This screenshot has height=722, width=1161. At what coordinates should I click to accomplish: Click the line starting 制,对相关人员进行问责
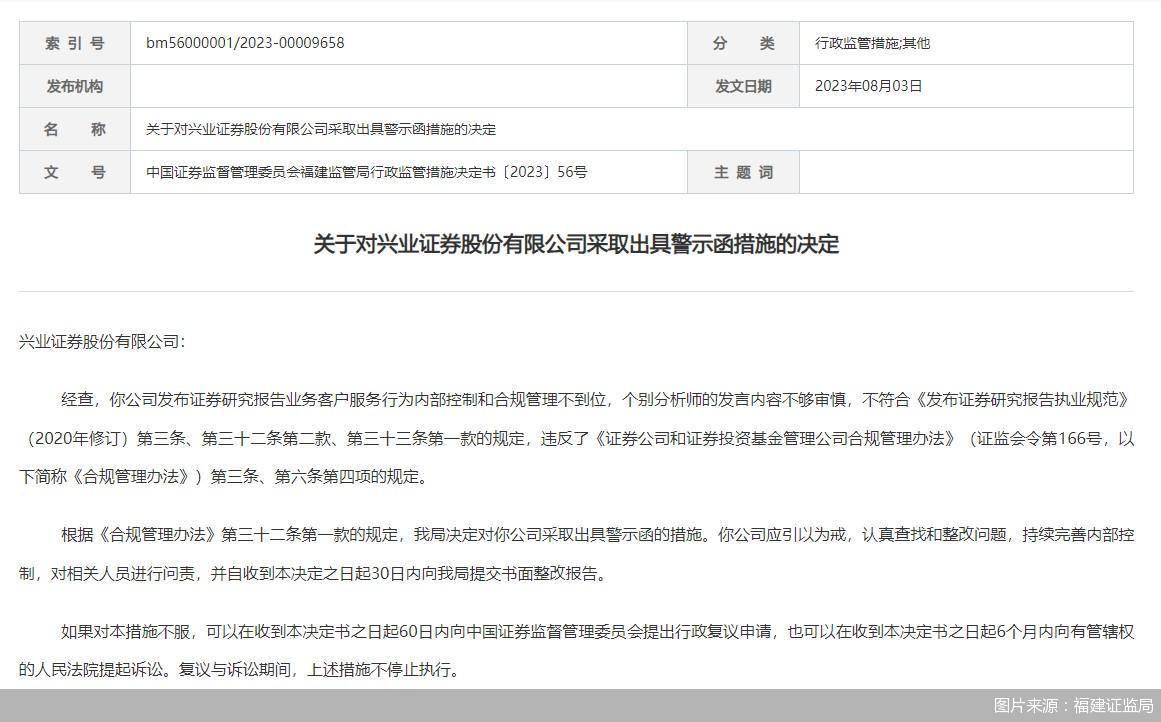[x=313, y=573]
